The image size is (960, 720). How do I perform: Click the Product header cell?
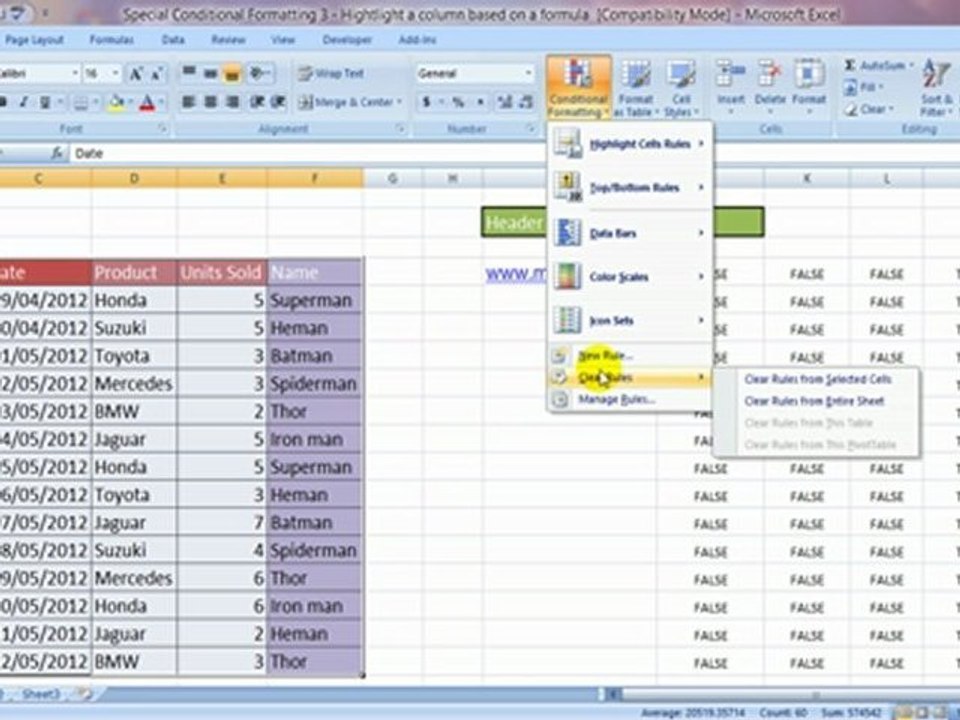(x=133, y=272)
